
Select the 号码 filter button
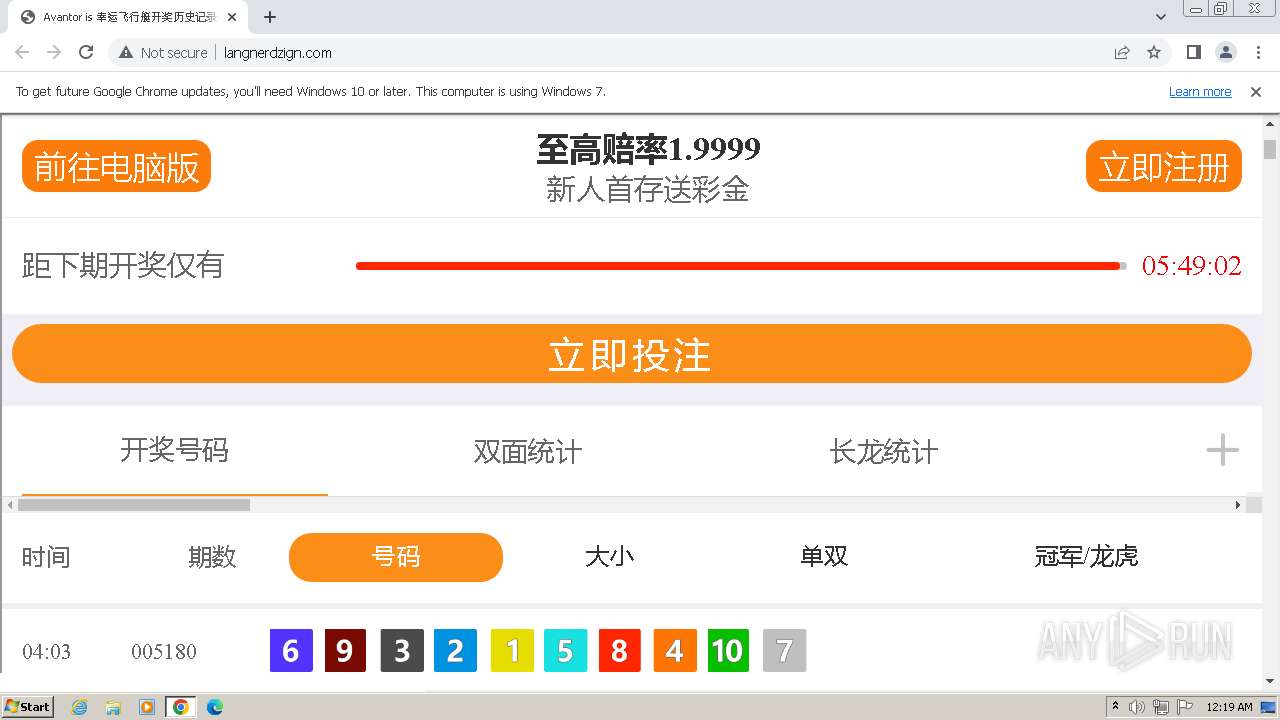click(x=396, y=557)
